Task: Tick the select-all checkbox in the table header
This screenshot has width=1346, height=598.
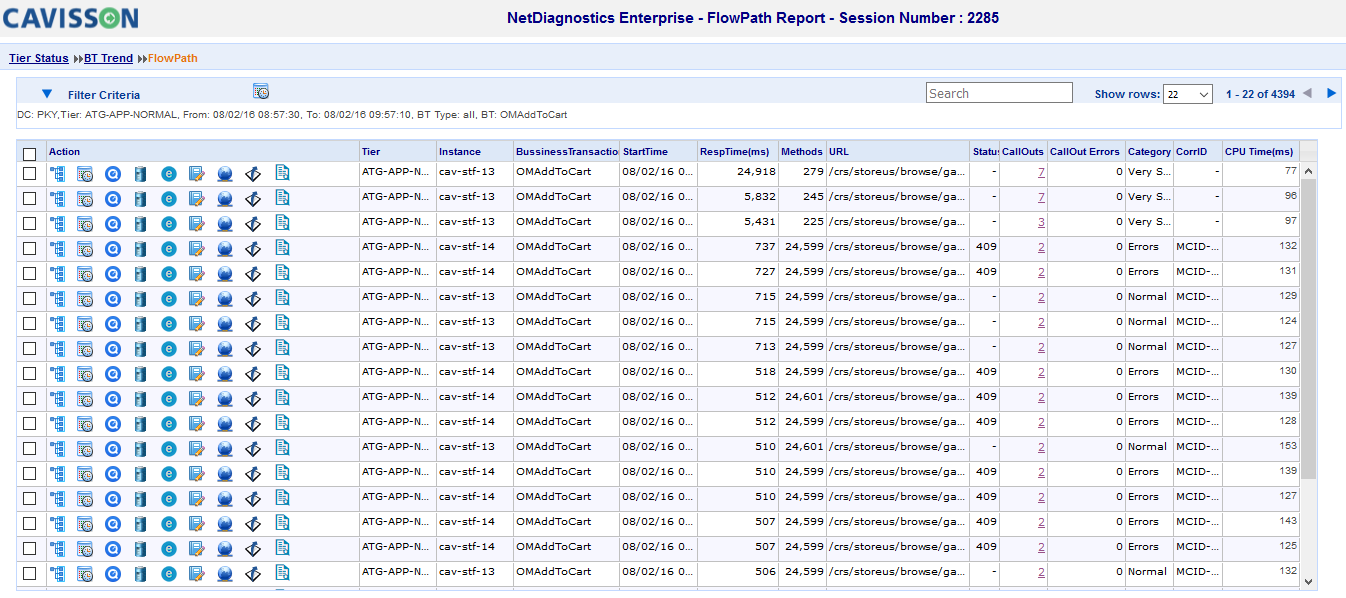Action: [x=29, y=154]
